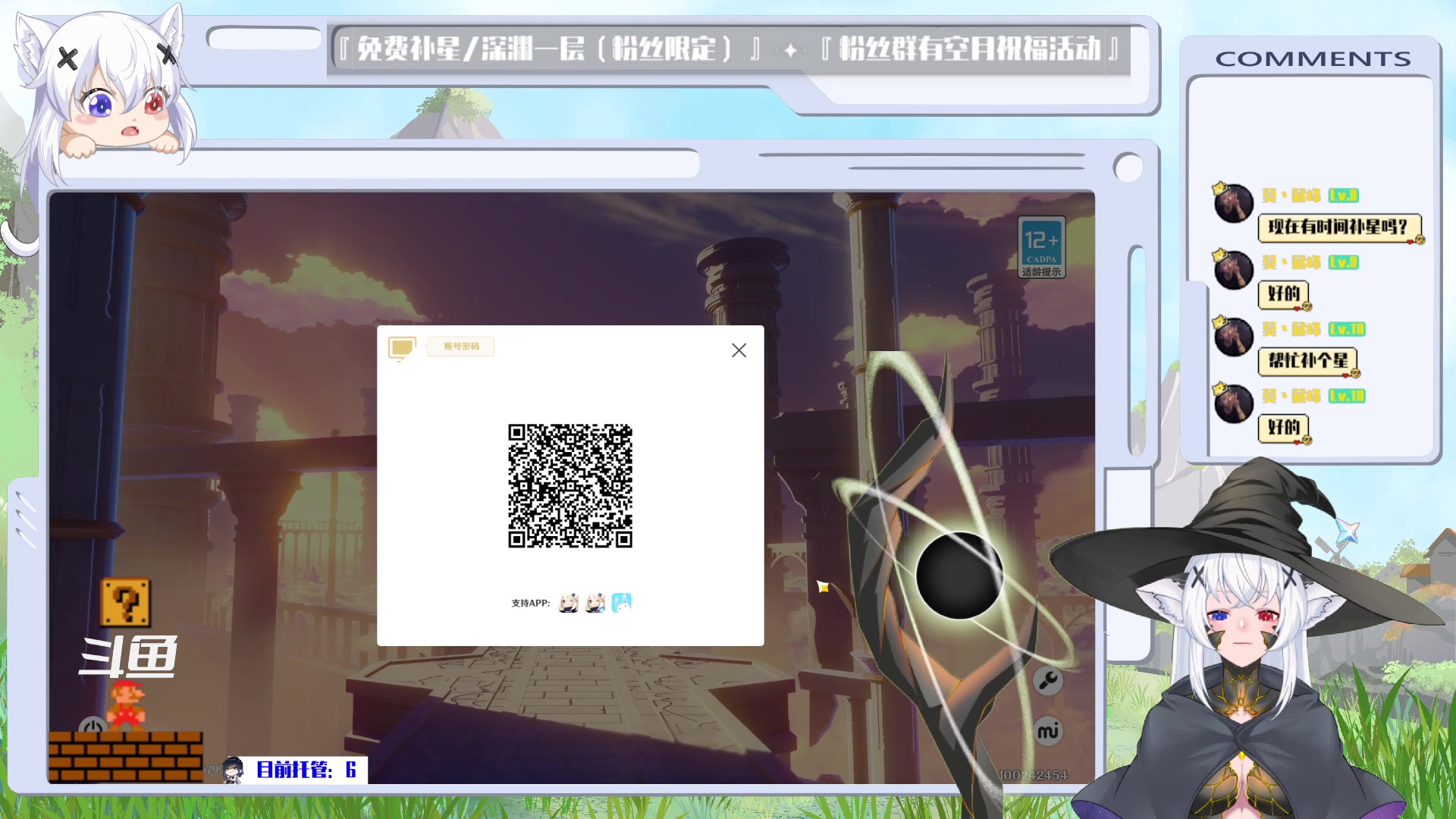Click the COMMENTS panel heading
1456x819 pixels.
(1313, 58)
